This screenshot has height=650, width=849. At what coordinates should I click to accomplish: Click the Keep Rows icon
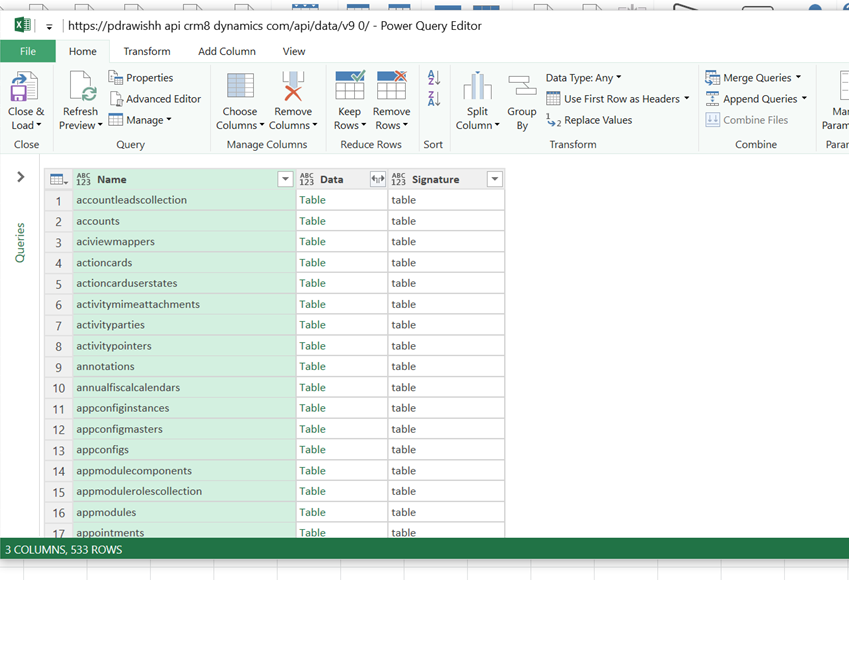(x=349, y=88)
